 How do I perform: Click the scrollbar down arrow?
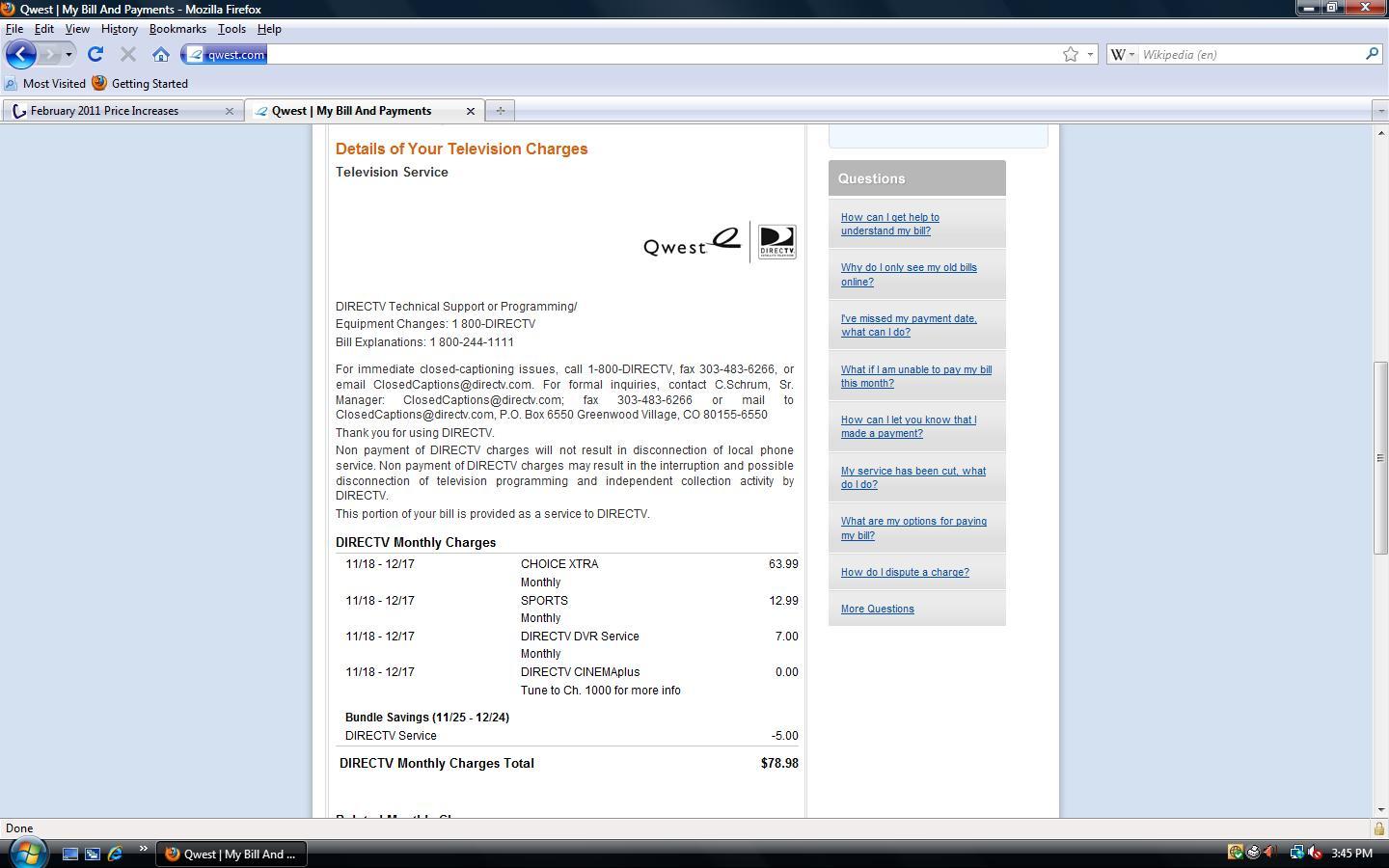tap(1380, 810)
